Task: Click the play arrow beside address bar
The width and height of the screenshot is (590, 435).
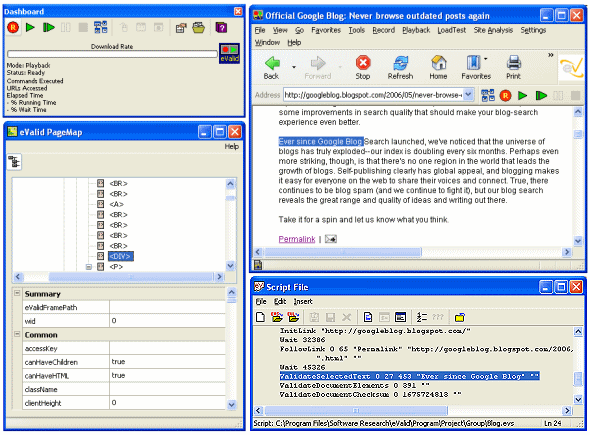Action: [522, 96]
